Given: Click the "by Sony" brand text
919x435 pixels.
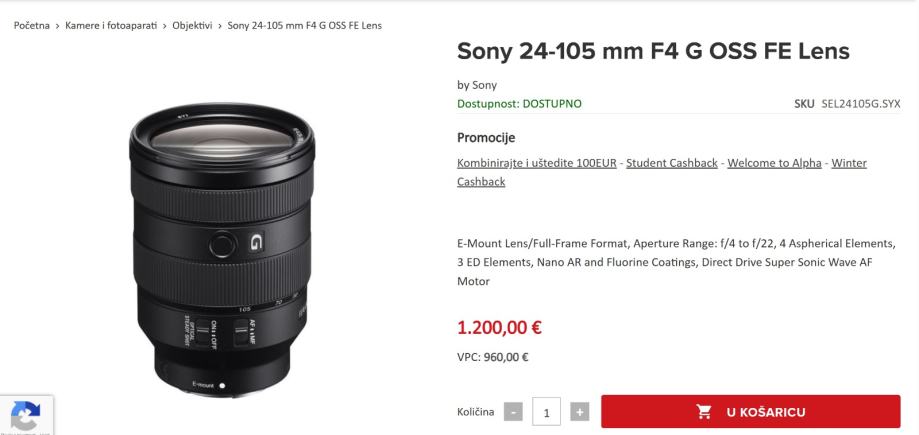Looking at the screenshot, I should [x=476, y=85].
